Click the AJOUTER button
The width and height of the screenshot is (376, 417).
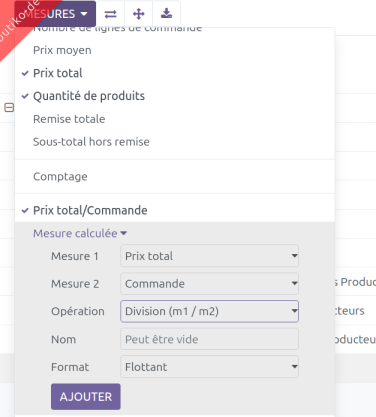click(x=86, y=397)
